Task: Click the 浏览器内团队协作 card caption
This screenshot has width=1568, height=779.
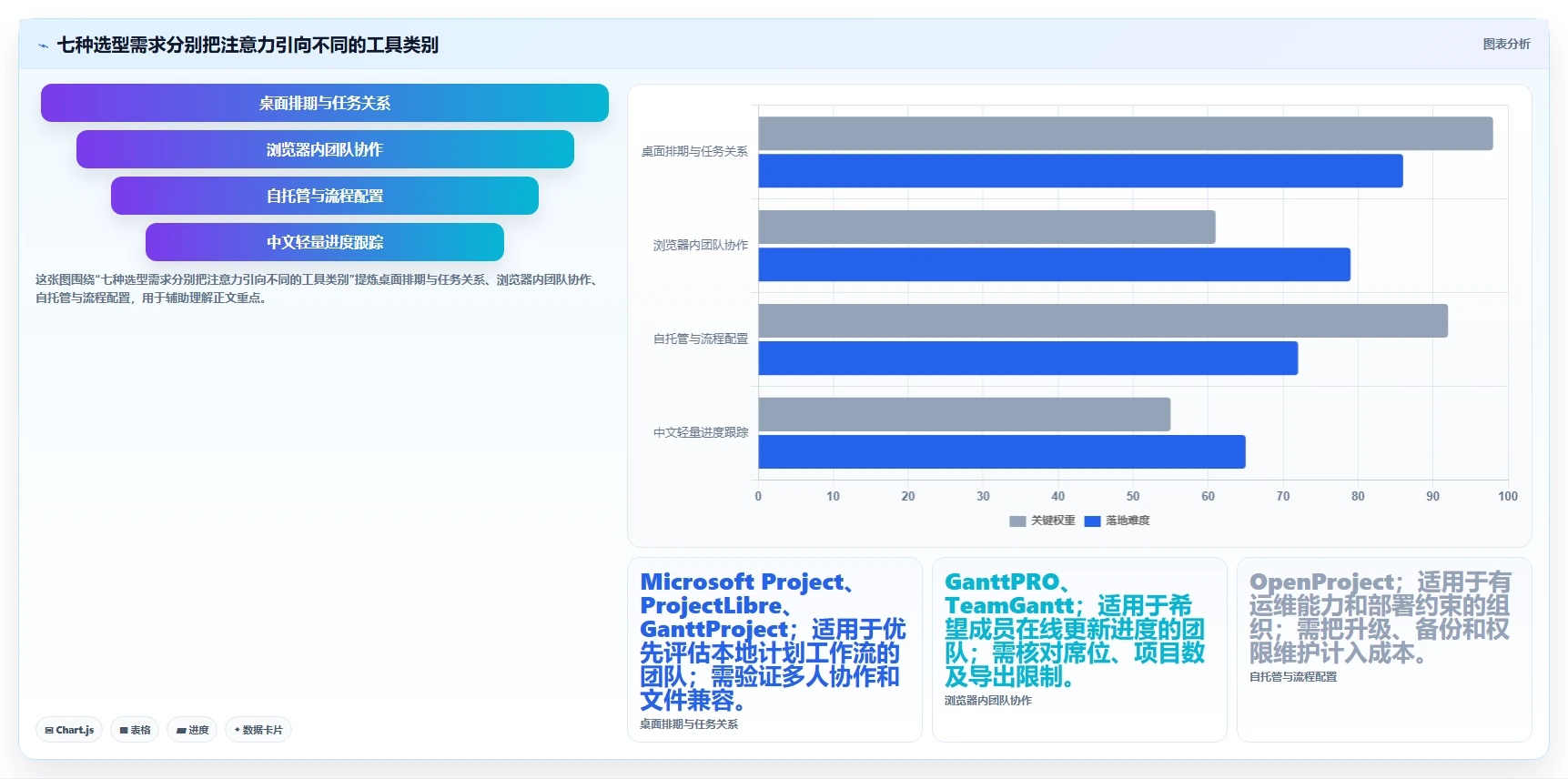Action: (988, 701)
